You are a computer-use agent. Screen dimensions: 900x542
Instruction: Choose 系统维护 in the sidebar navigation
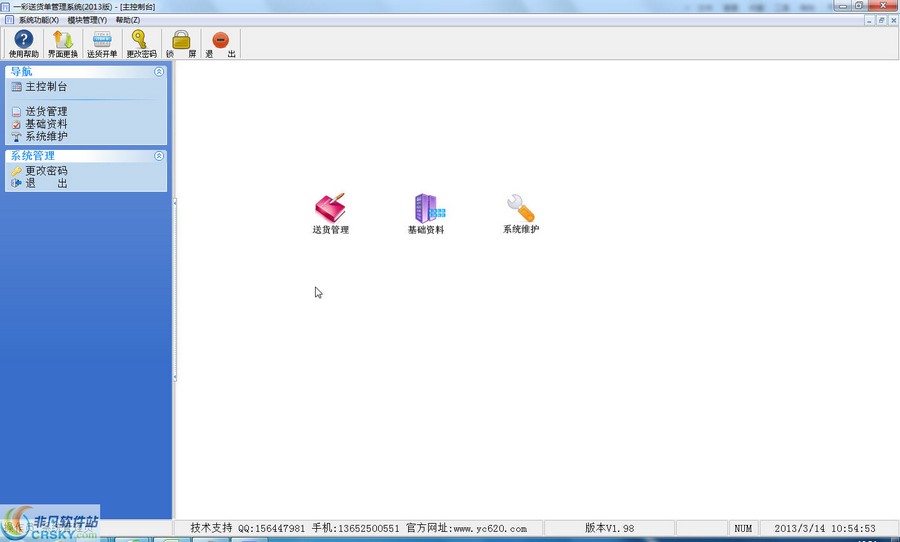[46, 136]
